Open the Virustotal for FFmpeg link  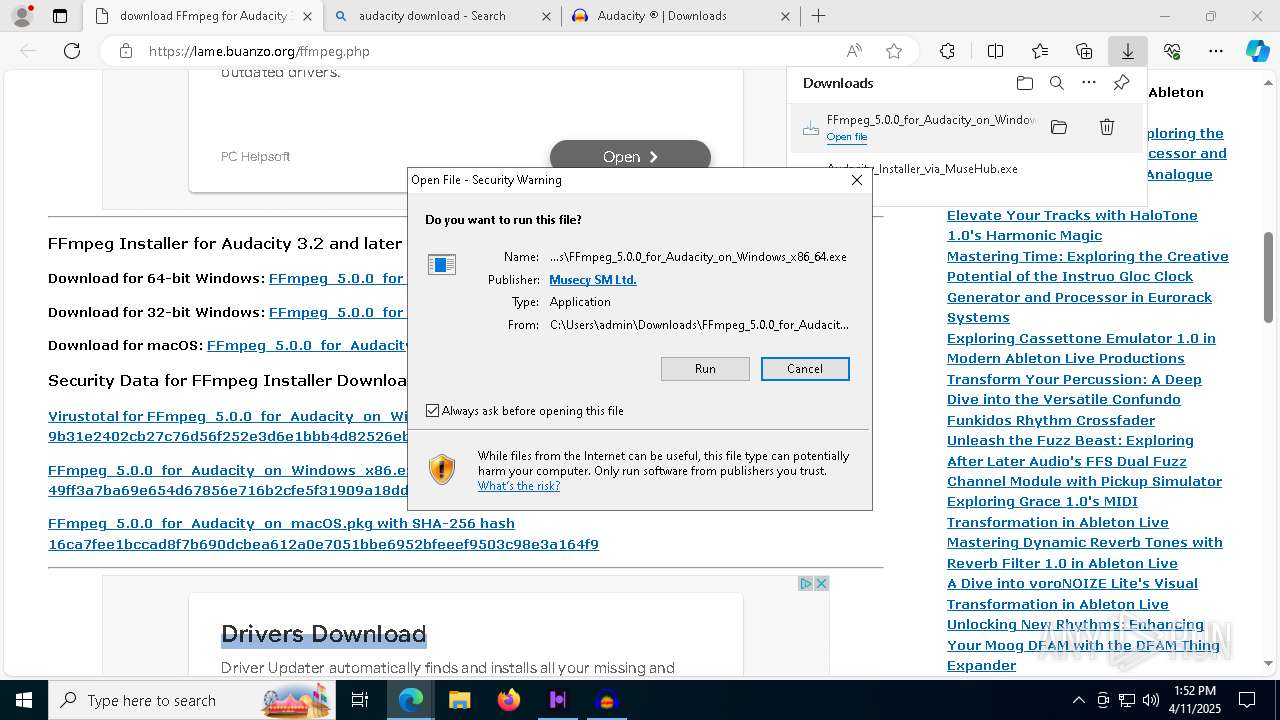228,427
